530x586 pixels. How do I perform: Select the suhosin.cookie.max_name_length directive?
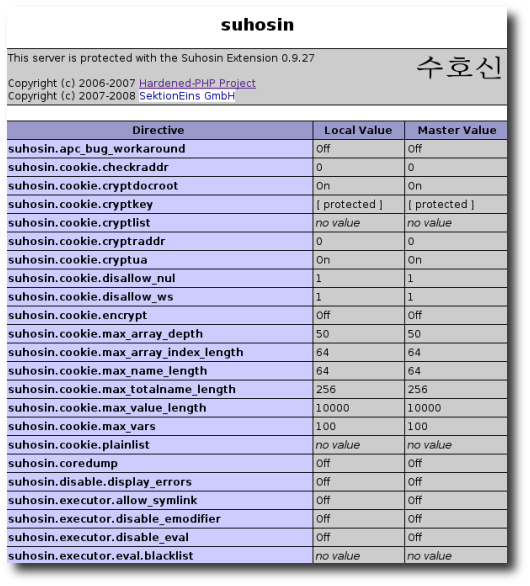[107, 371]
